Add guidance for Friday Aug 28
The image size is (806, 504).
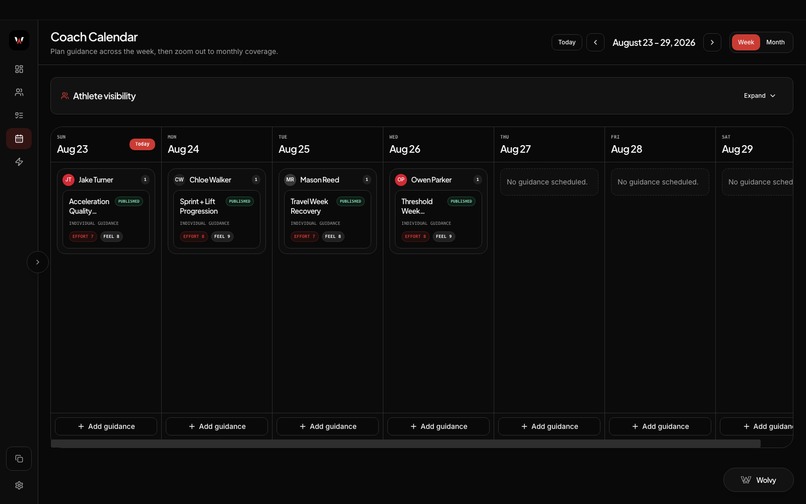660,426
